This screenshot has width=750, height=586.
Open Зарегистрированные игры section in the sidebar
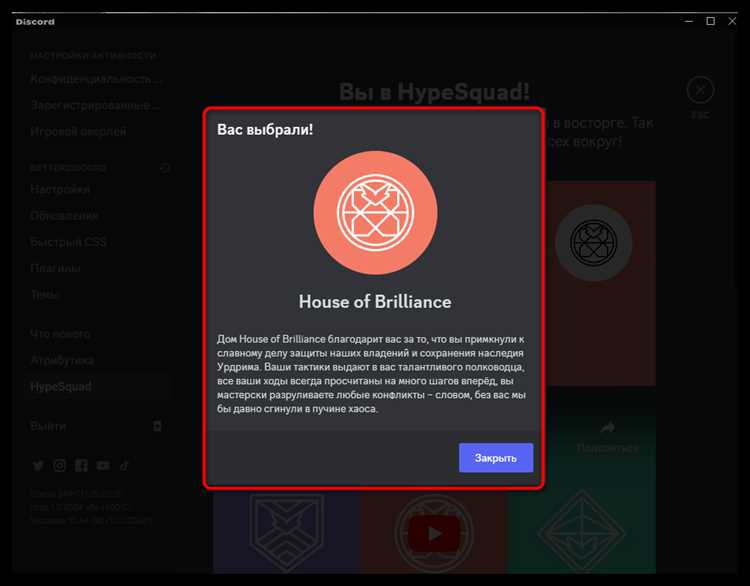[97, 105]
